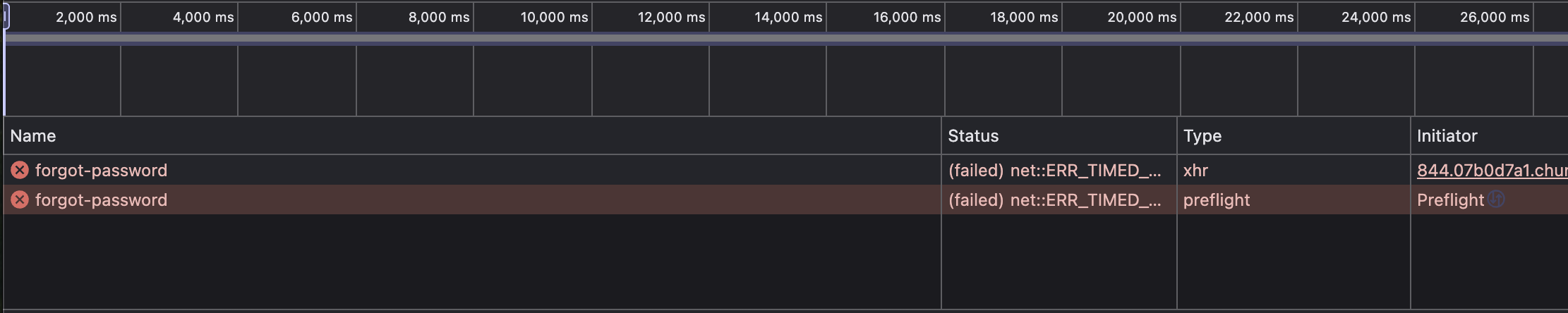Select the preflight forgot-password request name
This screenshot has width=1568, height=313.
(x=101, y=200)
